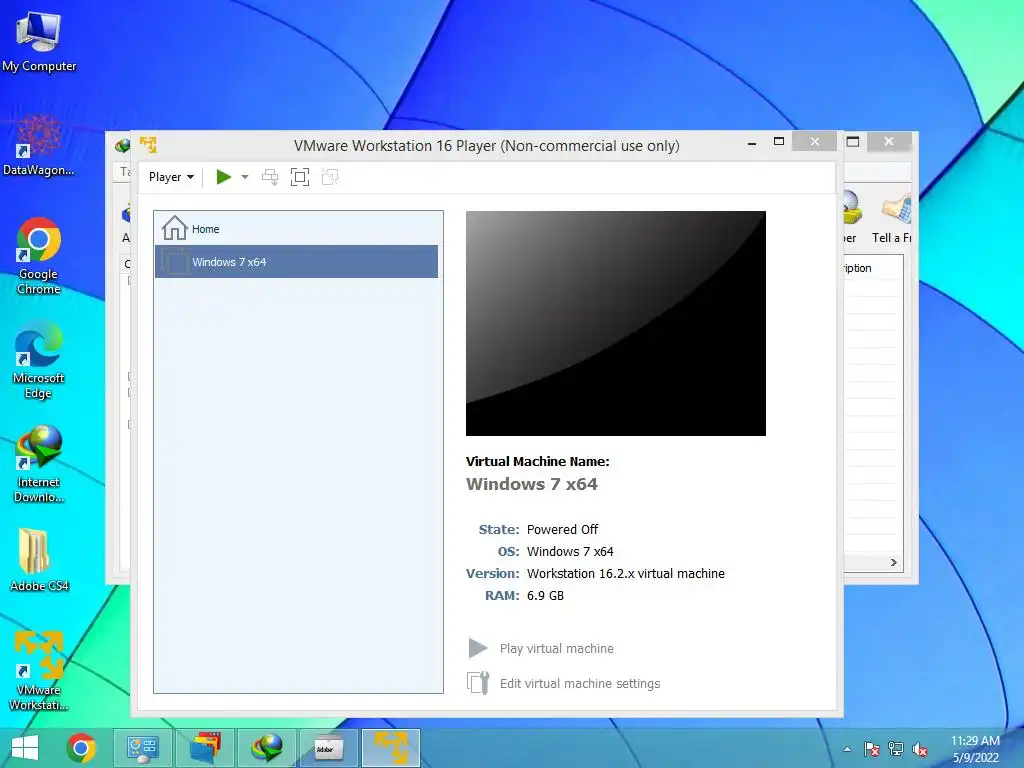
Task: Click the file explorer taskbar icon
Action: pos(204,748)
